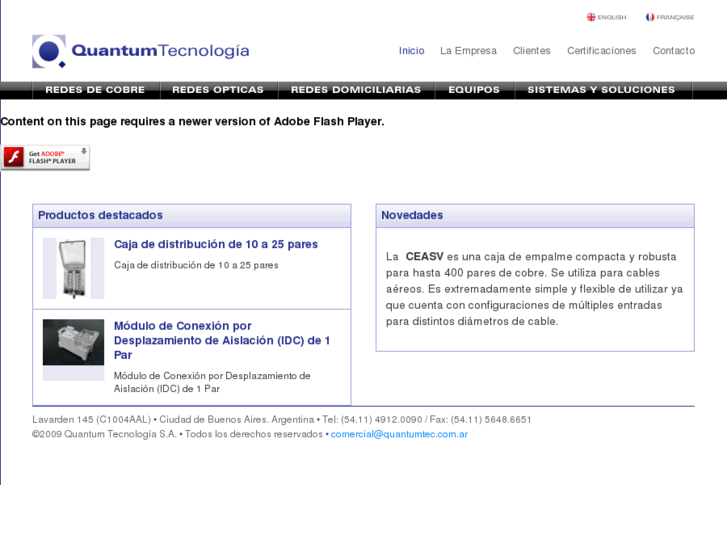727x545 pixels.
Task: Open La Empresa page
Action: (x=468, y=51)
